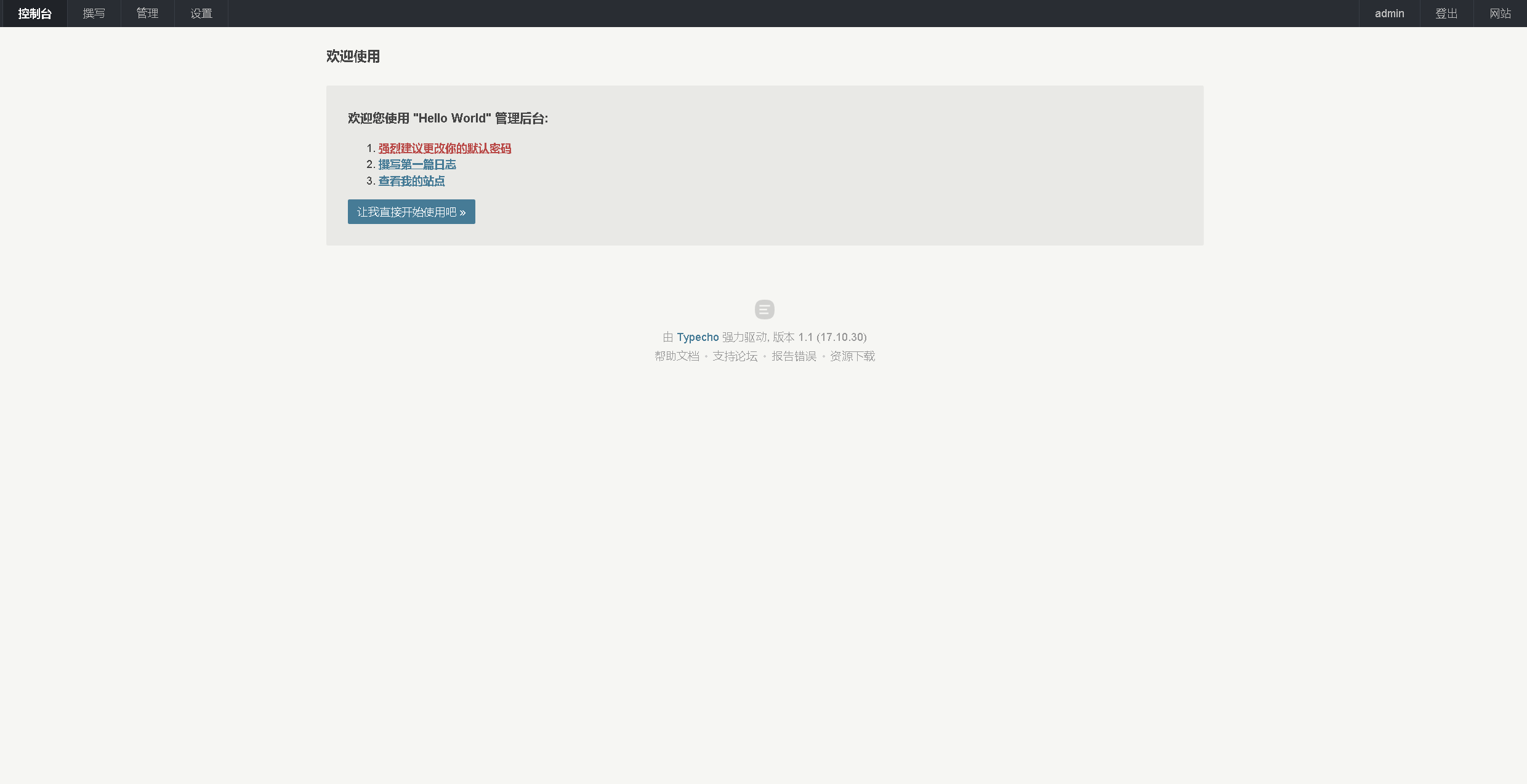Open 撰写第一篇日志 link

point(417,164)
